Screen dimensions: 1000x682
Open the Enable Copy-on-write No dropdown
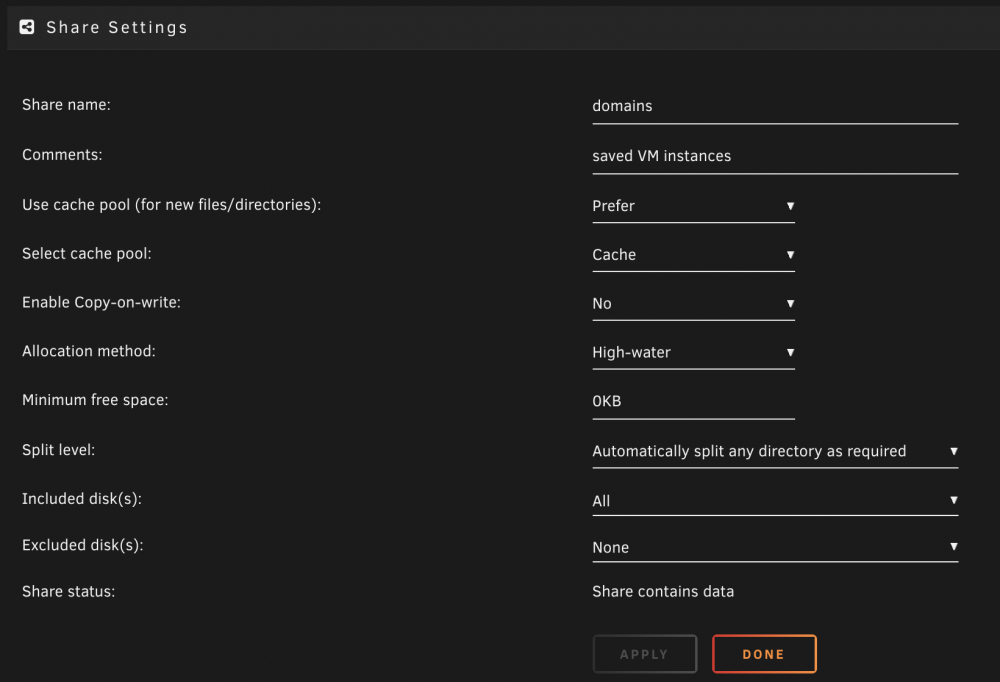click(x=693, y=304)
